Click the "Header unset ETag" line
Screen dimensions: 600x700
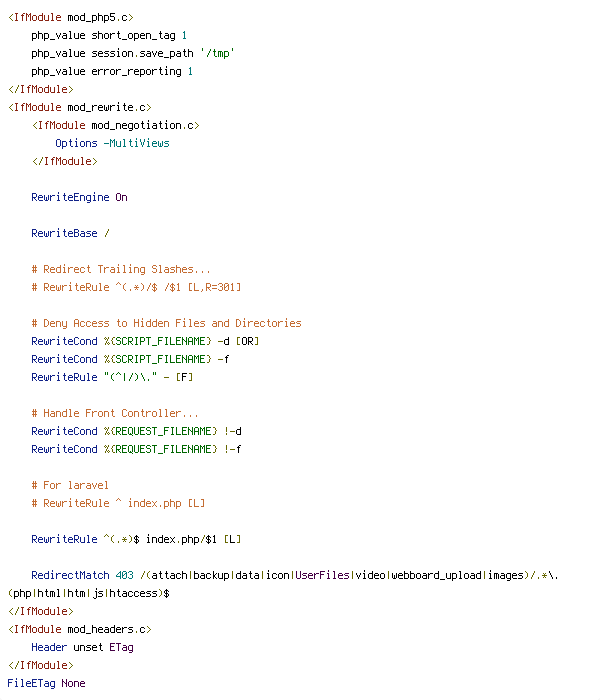coord(82,647)
